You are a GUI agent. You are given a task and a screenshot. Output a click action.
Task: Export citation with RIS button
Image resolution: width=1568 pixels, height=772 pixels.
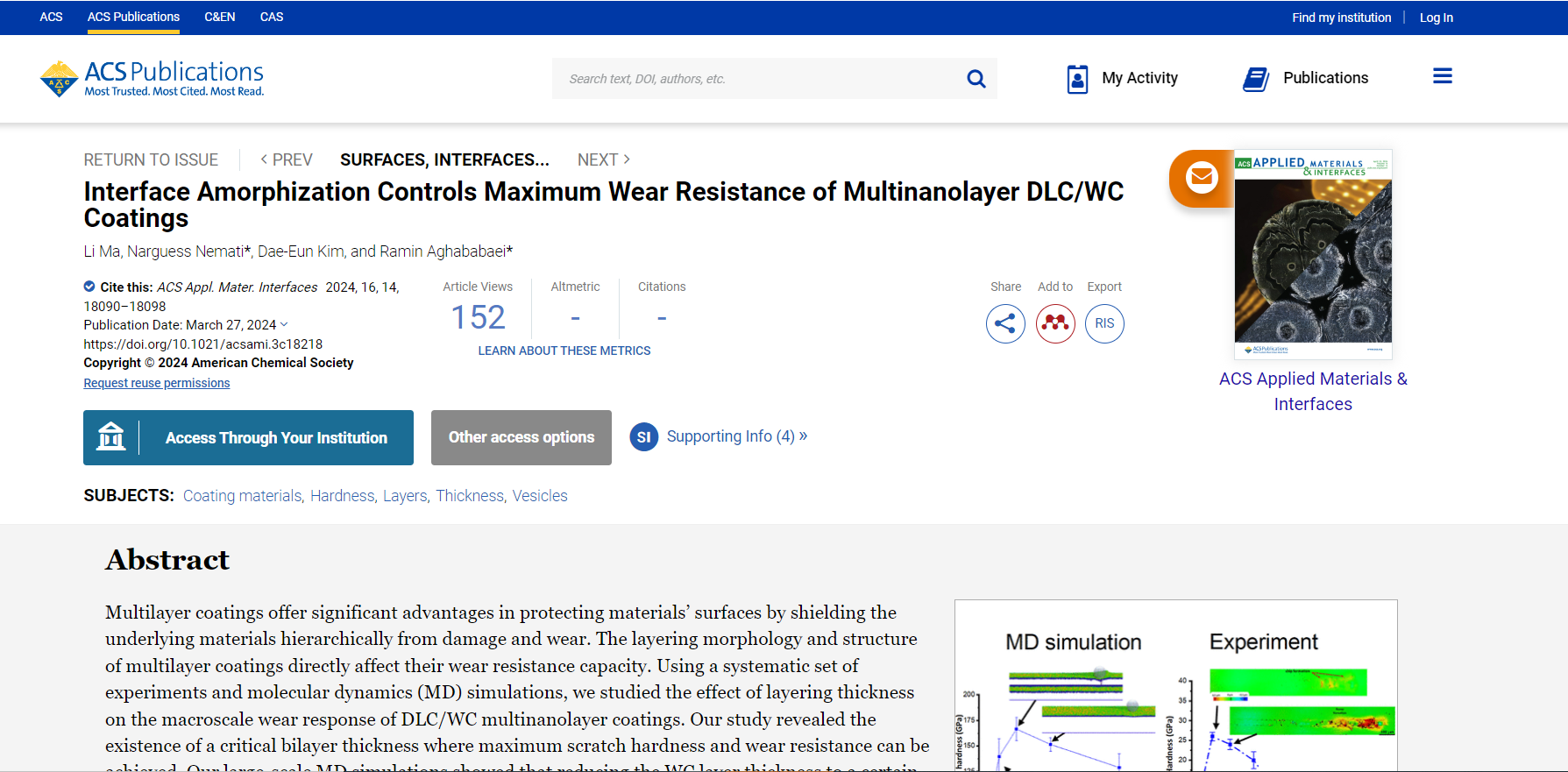[1104, 324]
